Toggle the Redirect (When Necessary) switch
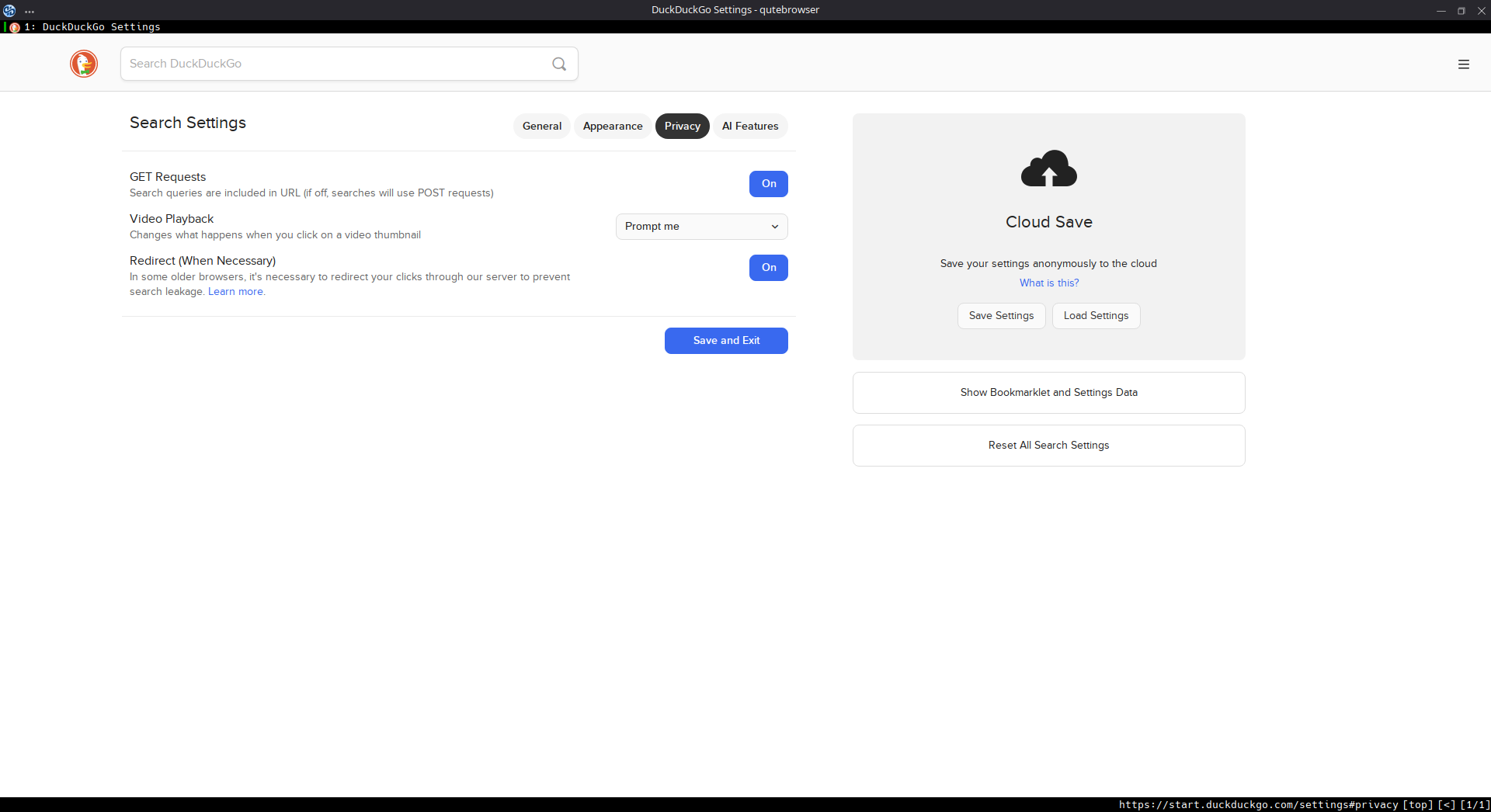This screenshot has height=812, width=1491. click(769, 268)
